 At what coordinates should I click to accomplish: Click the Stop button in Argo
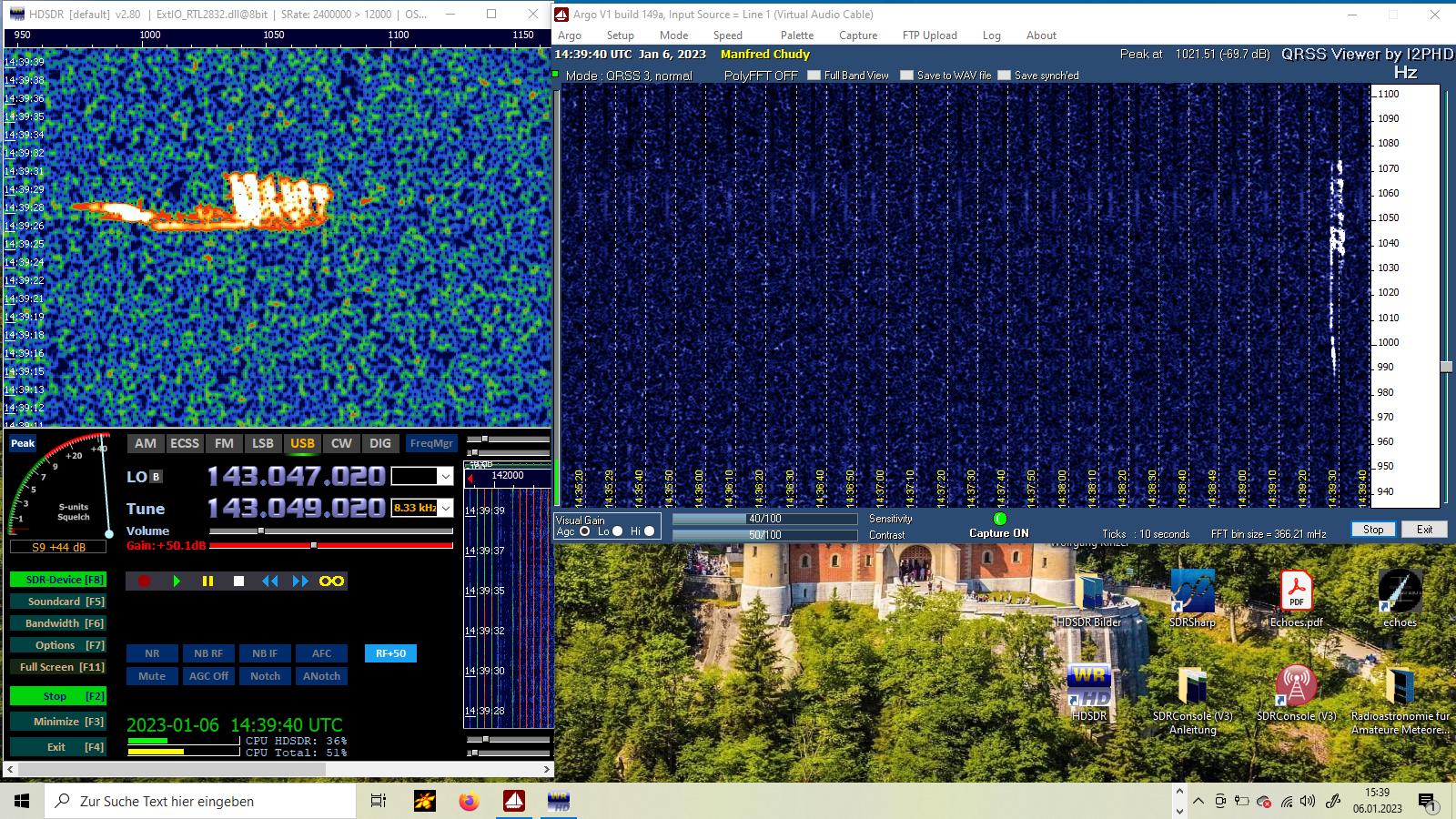1373,530
